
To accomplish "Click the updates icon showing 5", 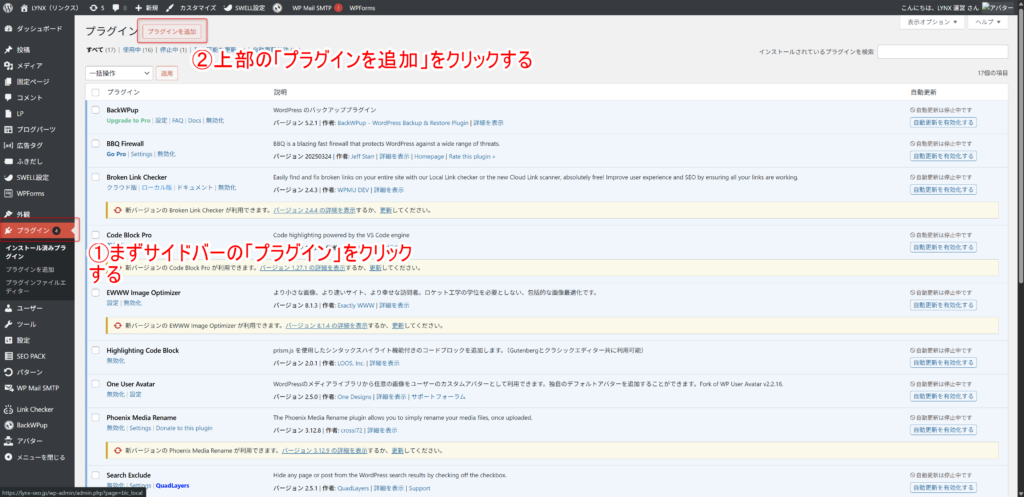I will pyautogui.click(x=96, y=7).
